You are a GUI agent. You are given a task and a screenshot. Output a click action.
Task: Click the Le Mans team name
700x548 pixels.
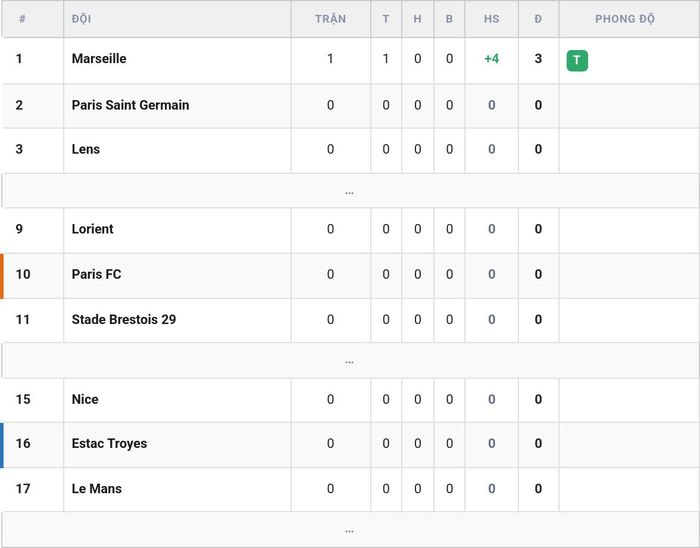(x=96, y=489)
